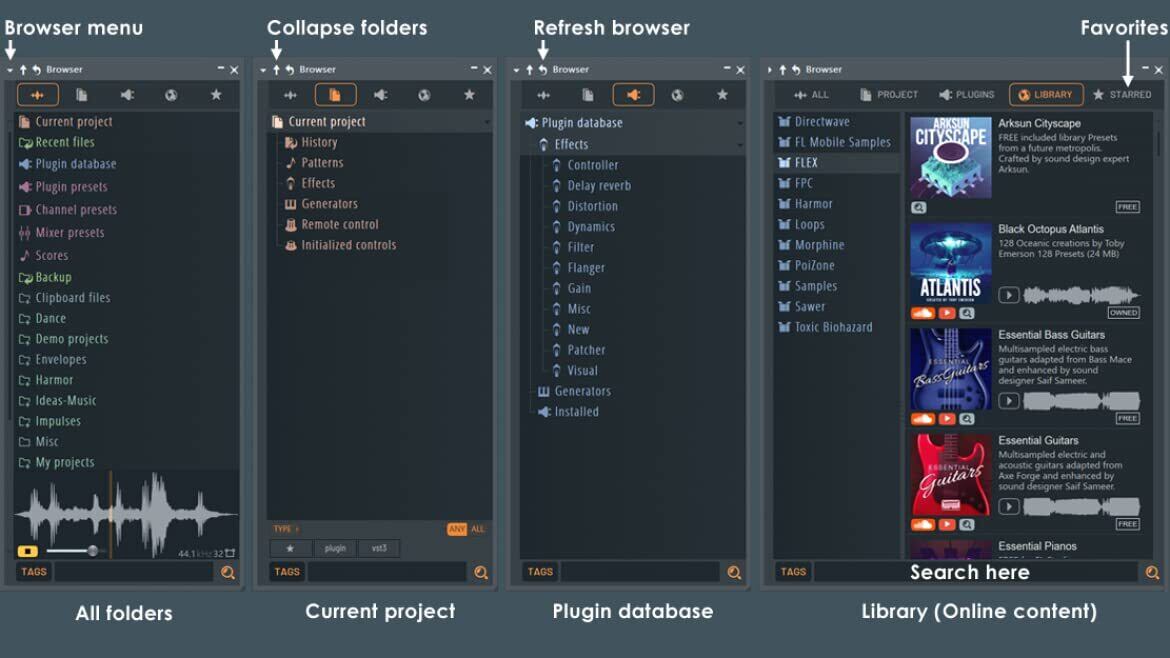Image resolution: width=1170 pixels, height=658 pixels.
Task: Click the Essential Guitars red guitar thumbnail
Action: [x=950, y=474]
